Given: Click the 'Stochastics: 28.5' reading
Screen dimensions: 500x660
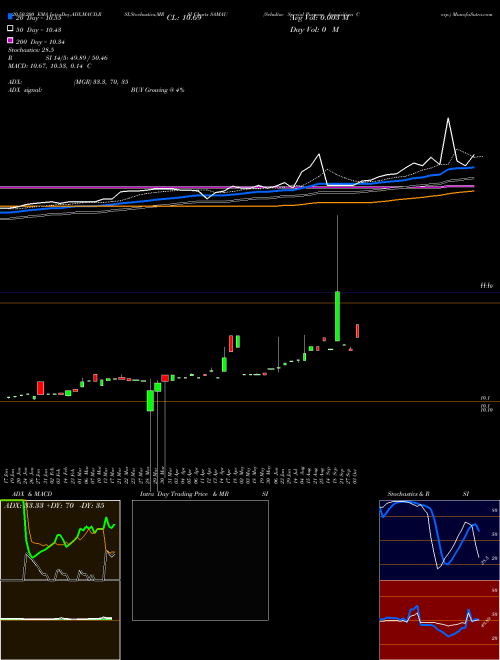Looking at the screenshot, I should pyautogui.click(x=31, y=50).
